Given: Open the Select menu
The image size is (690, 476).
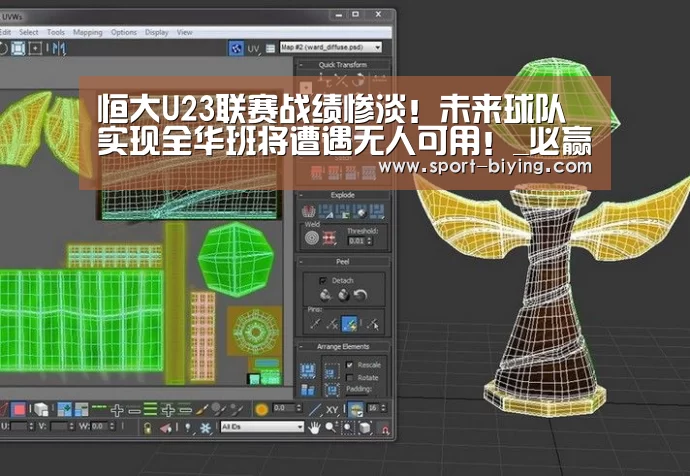Looking at the screenshot, I should [29, 32].
